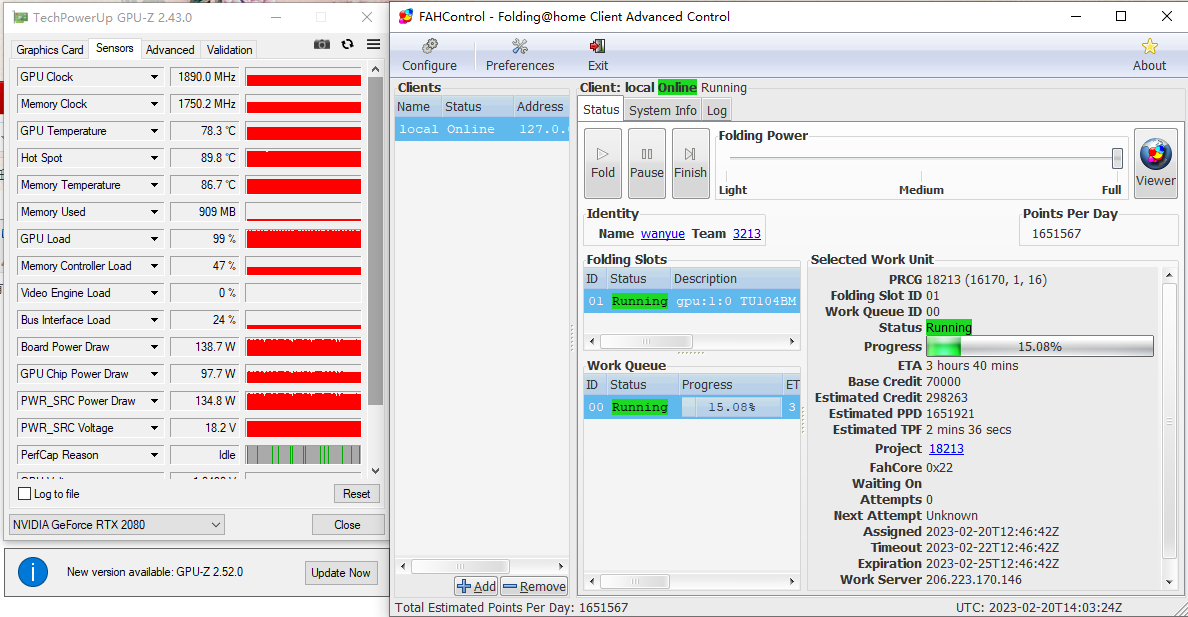Open Bus Interface Load sensor dropdown

coord(155,320)
